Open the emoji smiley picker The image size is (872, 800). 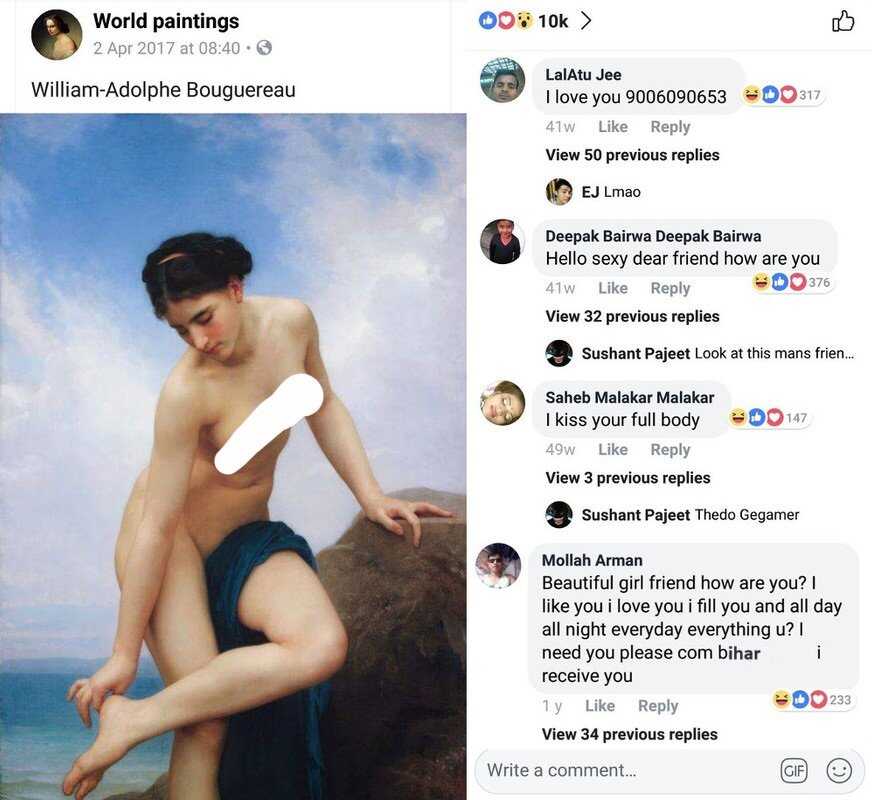coord(839,771)
